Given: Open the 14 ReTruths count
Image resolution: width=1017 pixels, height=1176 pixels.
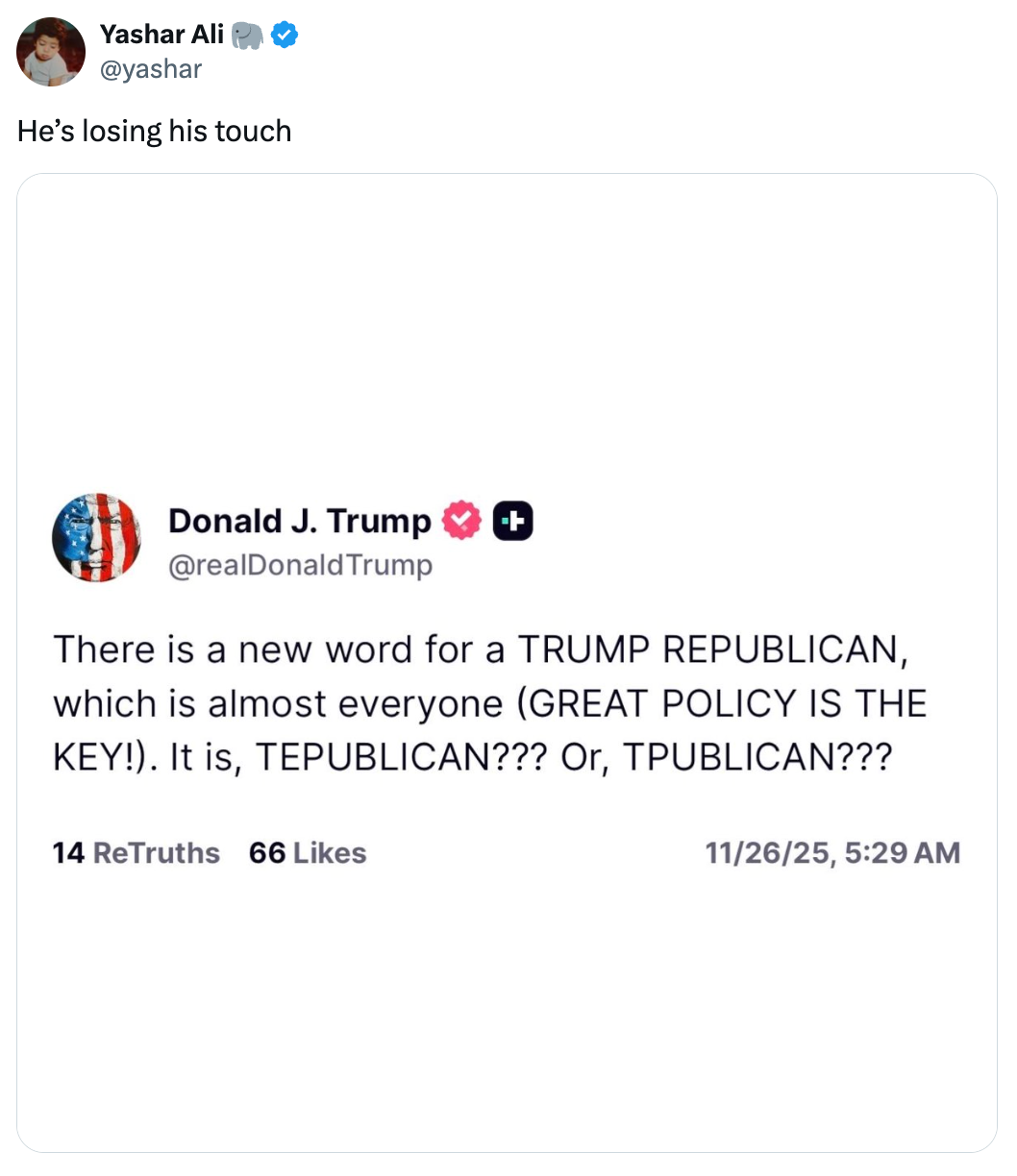Looking at the screenshot, I should (x=136, y=852).
